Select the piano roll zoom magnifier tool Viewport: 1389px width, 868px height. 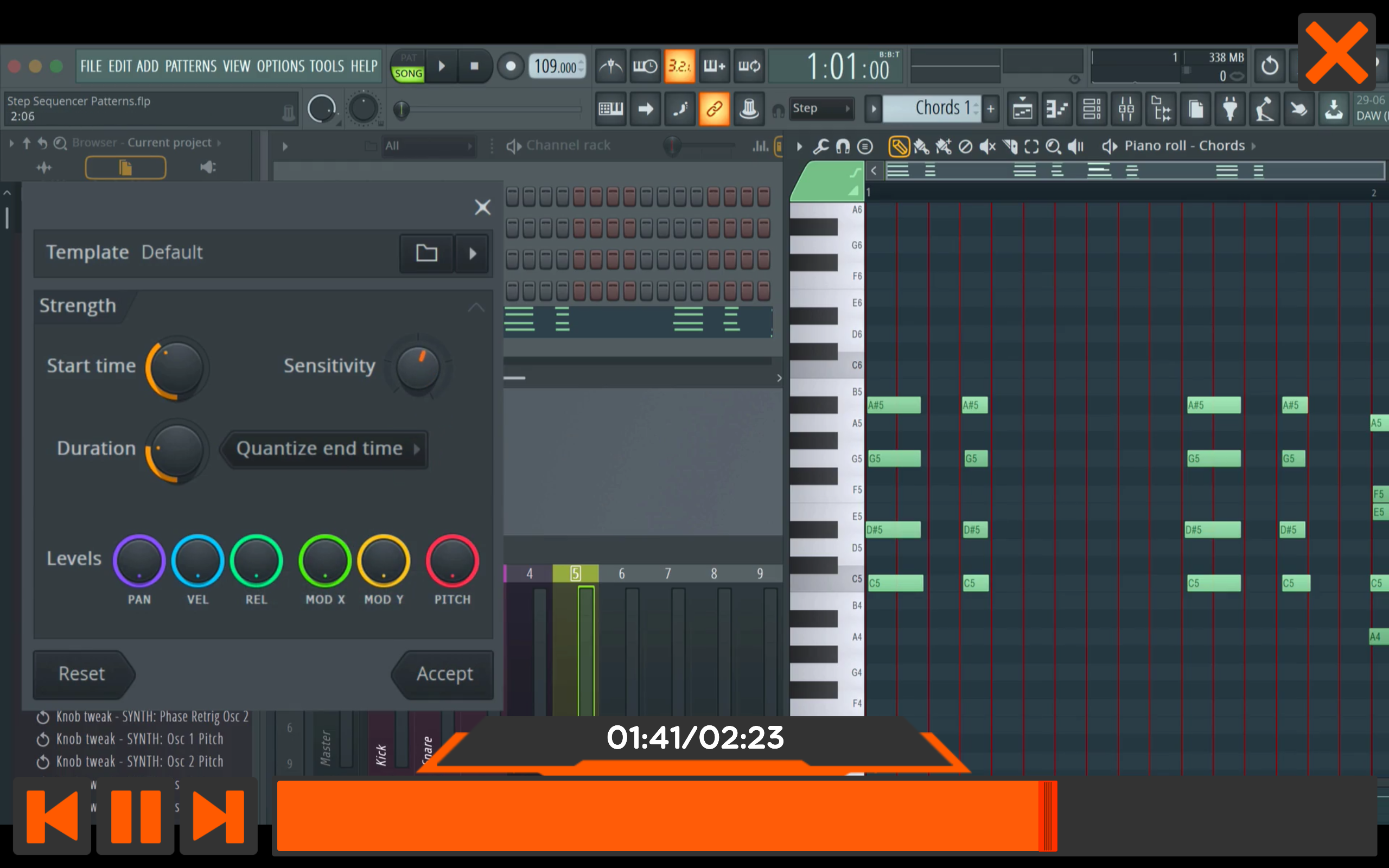[1053, 146]
